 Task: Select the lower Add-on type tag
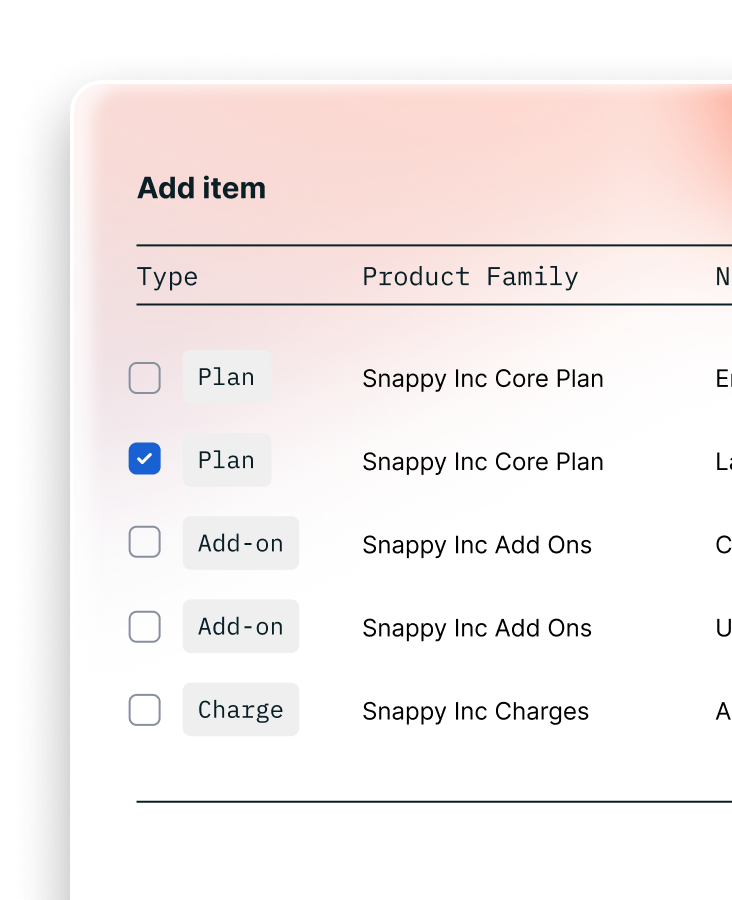click(x=240, y=627)
